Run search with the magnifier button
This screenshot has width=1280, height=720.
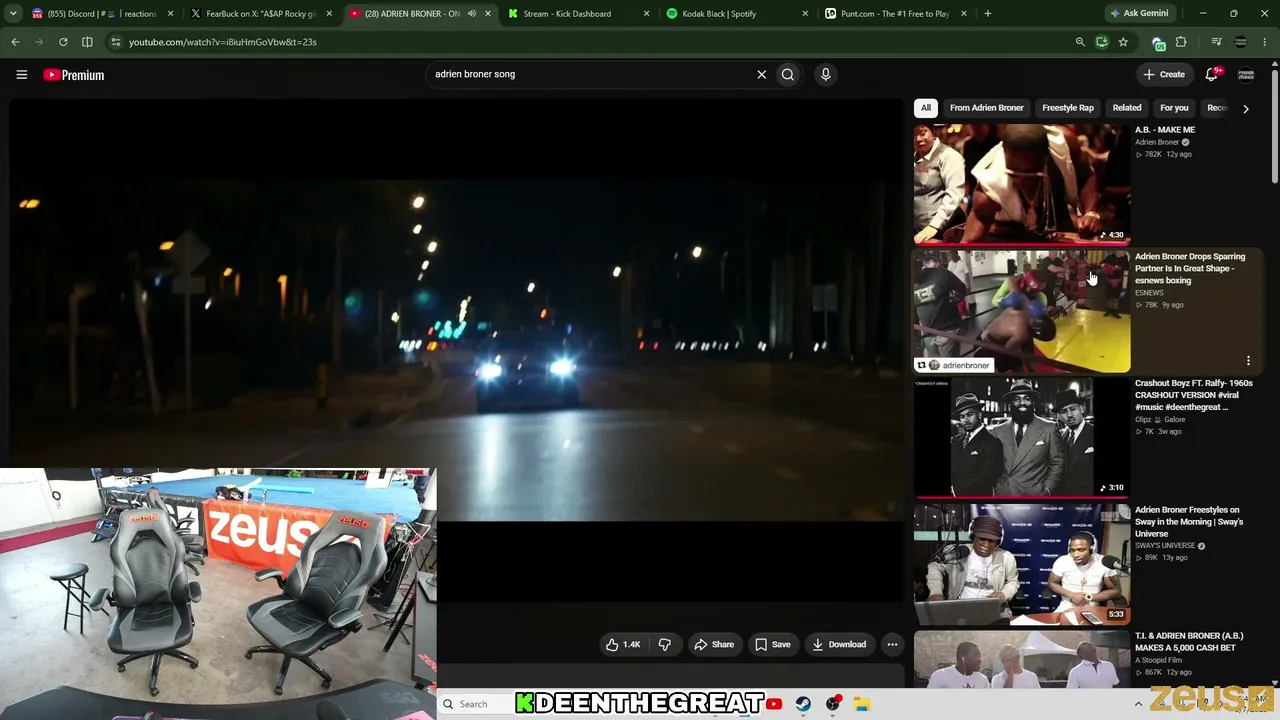[x=788, y=74]
